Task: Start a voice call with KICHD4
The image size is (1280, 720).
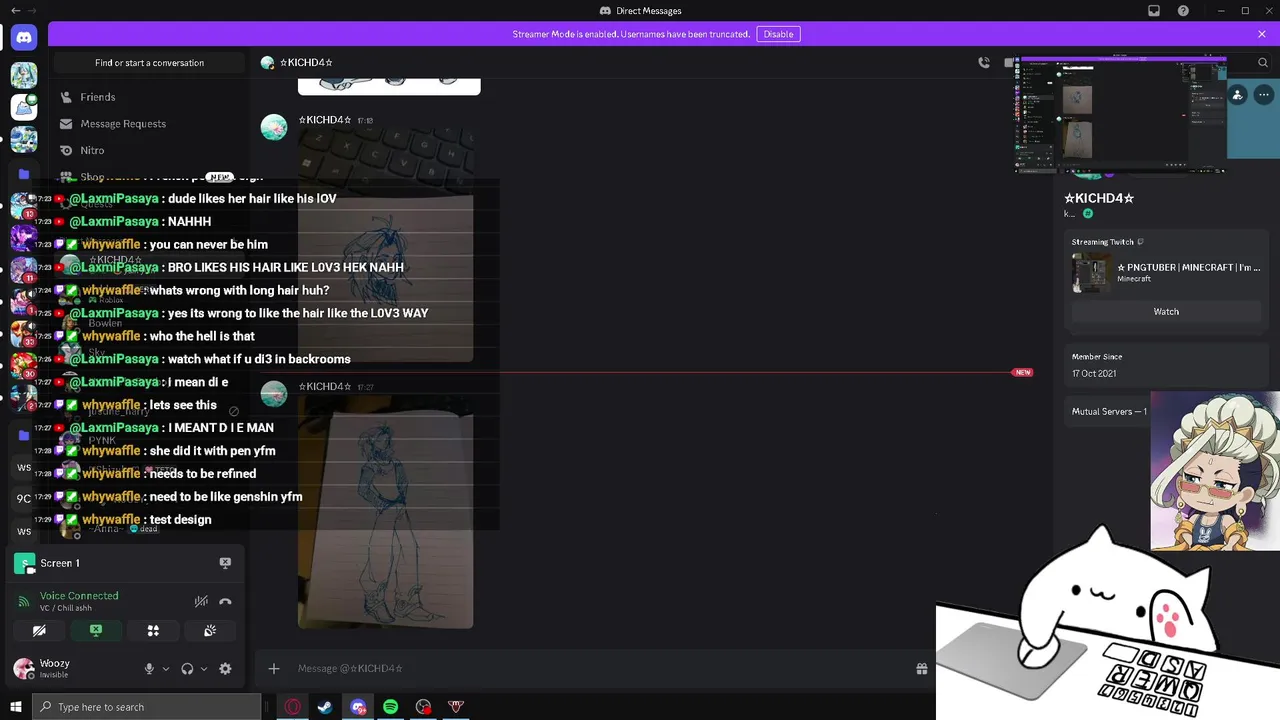Action: point(984,63)
